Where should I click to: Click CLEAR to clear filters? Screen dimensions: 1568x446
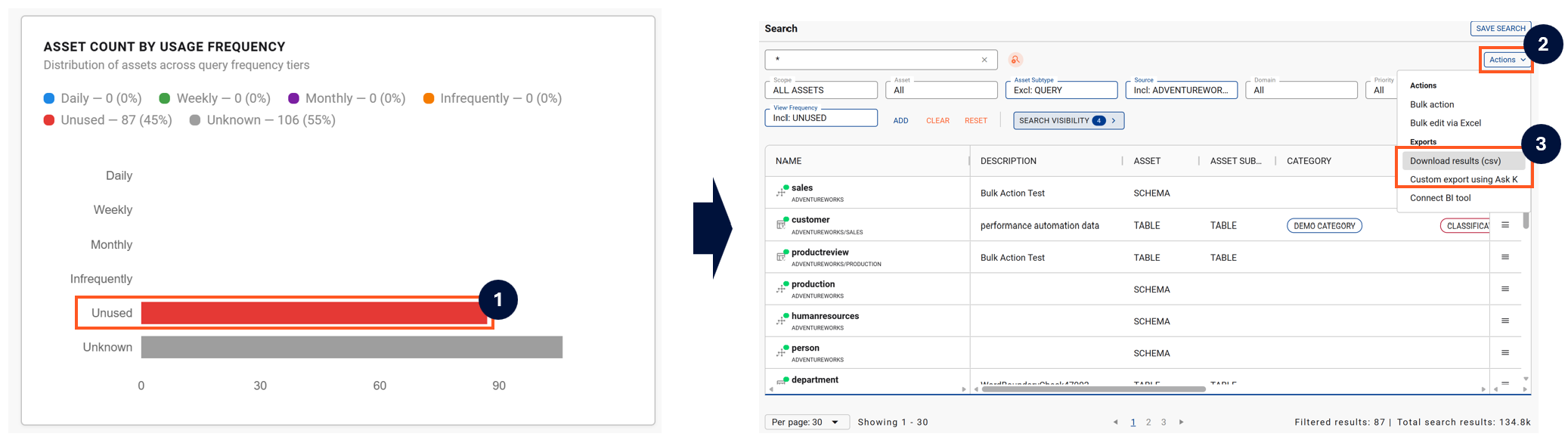[937, 121]
